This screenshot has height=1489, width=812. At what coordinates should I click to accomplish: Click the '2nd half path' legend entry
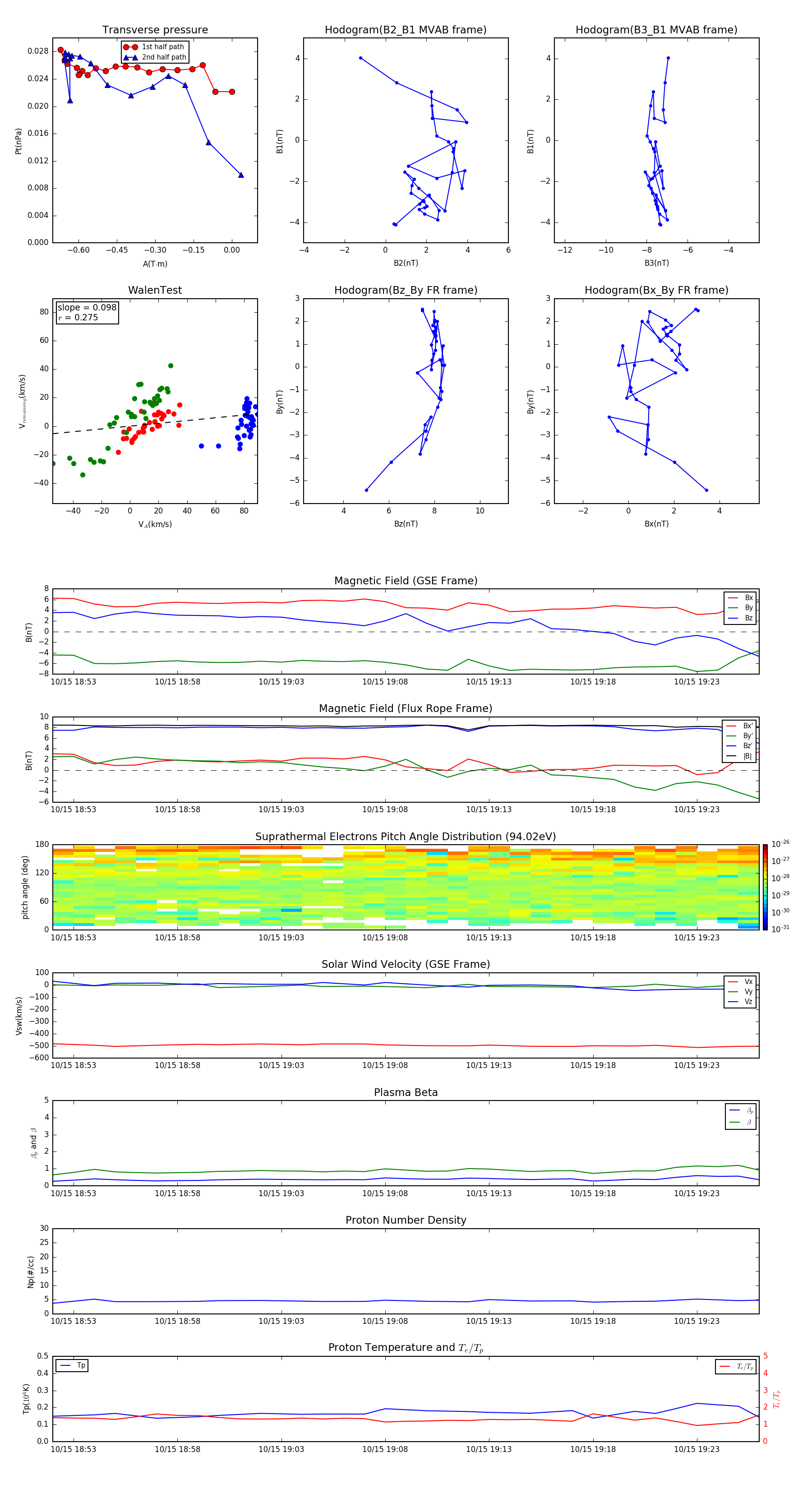pos(155,57)
